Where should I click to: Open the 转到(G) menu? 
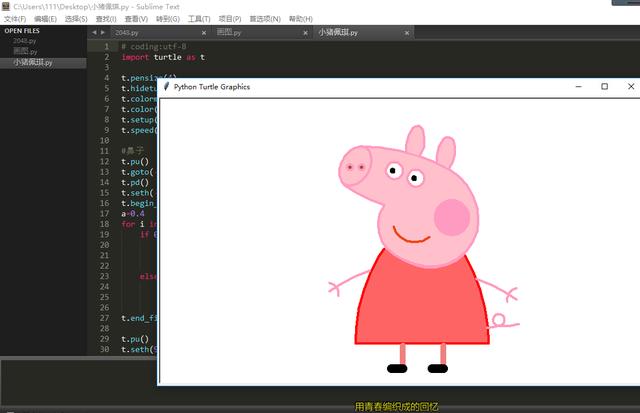click(x=168, y=19)
